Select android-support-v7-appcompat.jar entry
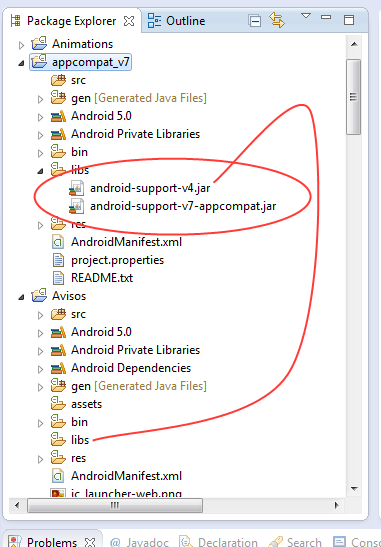This screenshot has width=381, height=547. tap(183, 206)
